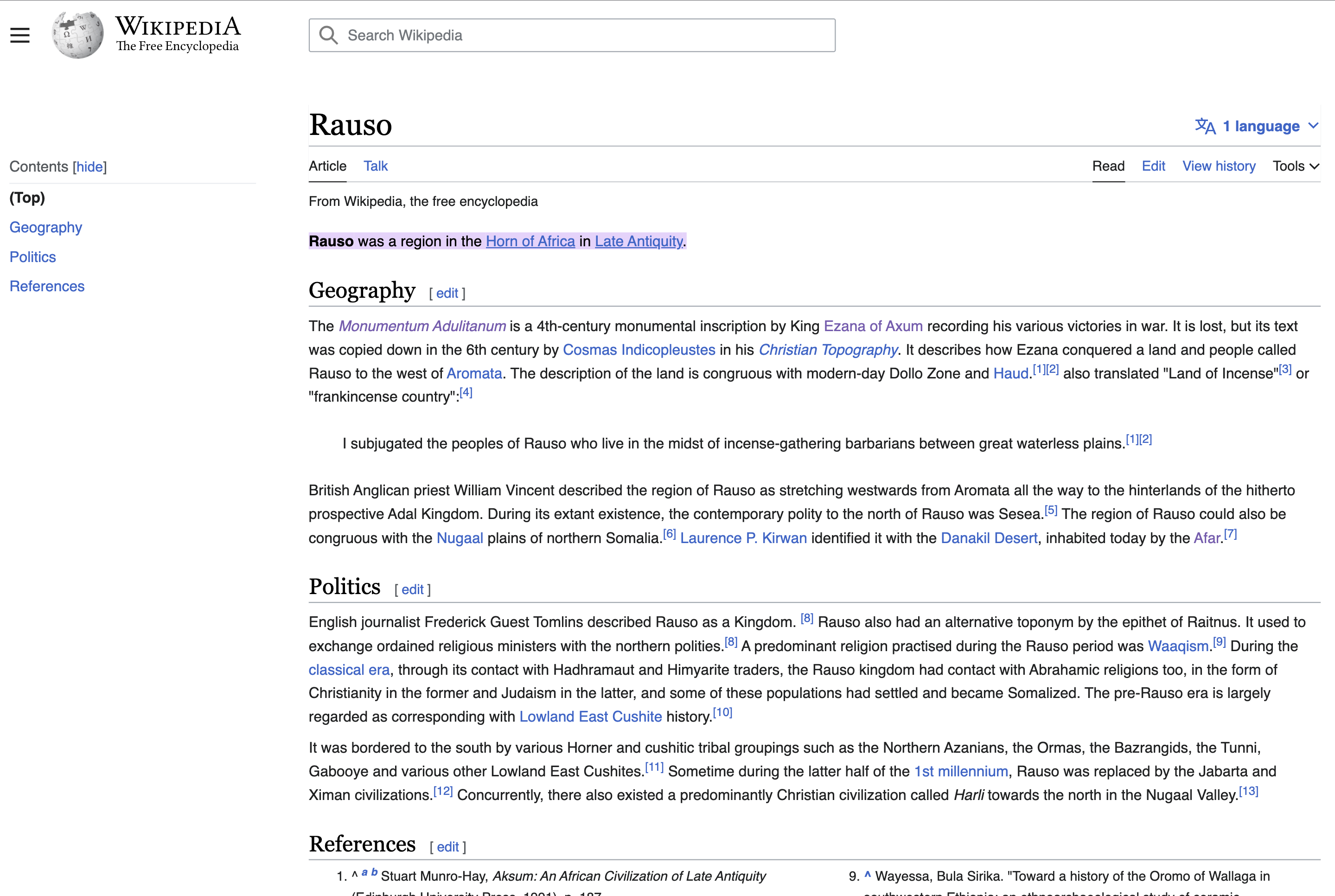
Task: Click the Wikipedia globe logo
Action: [78, 35]
